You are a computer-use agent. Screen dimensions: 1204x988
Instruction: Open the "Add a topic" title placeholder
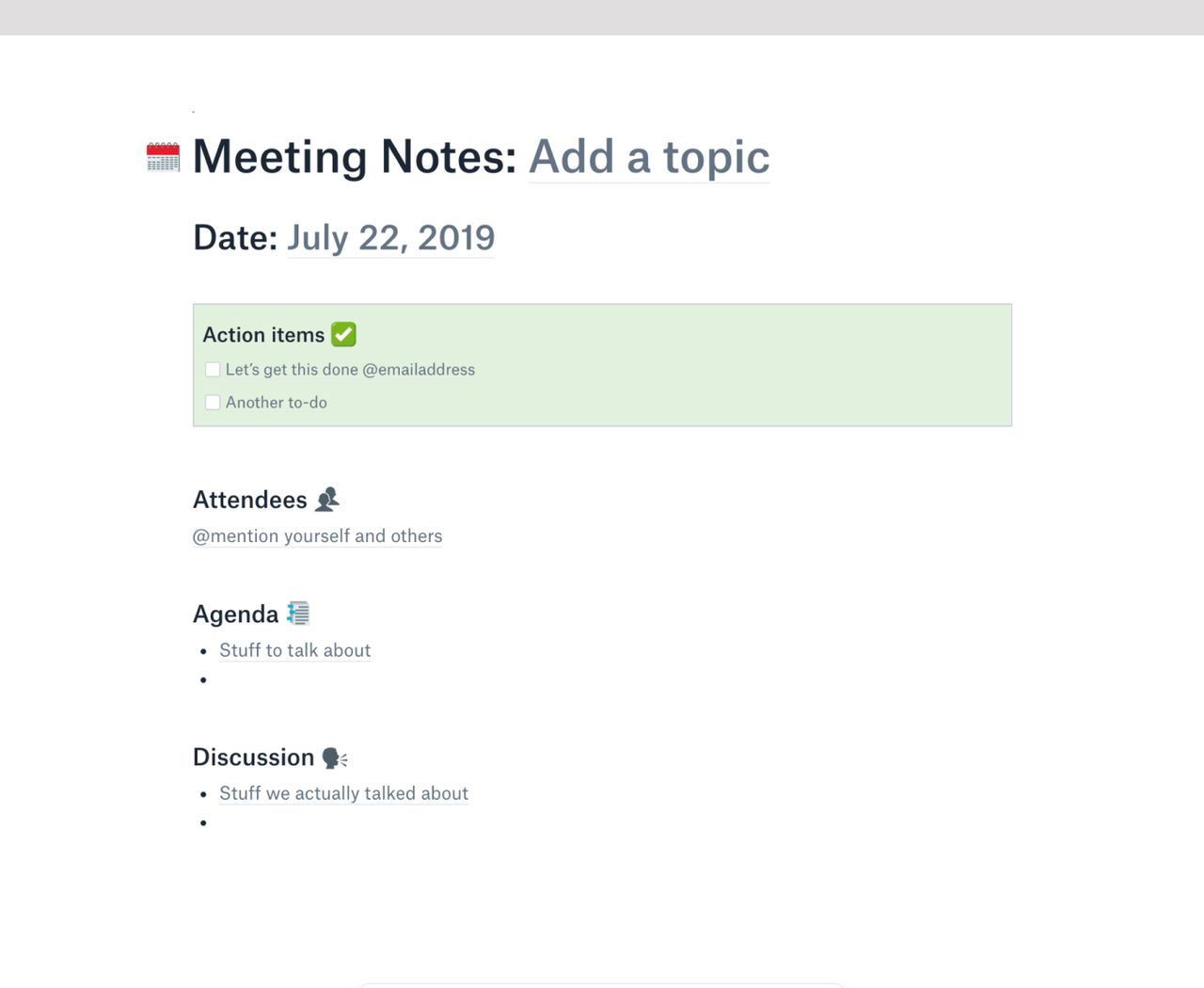[x=649, y=157]
